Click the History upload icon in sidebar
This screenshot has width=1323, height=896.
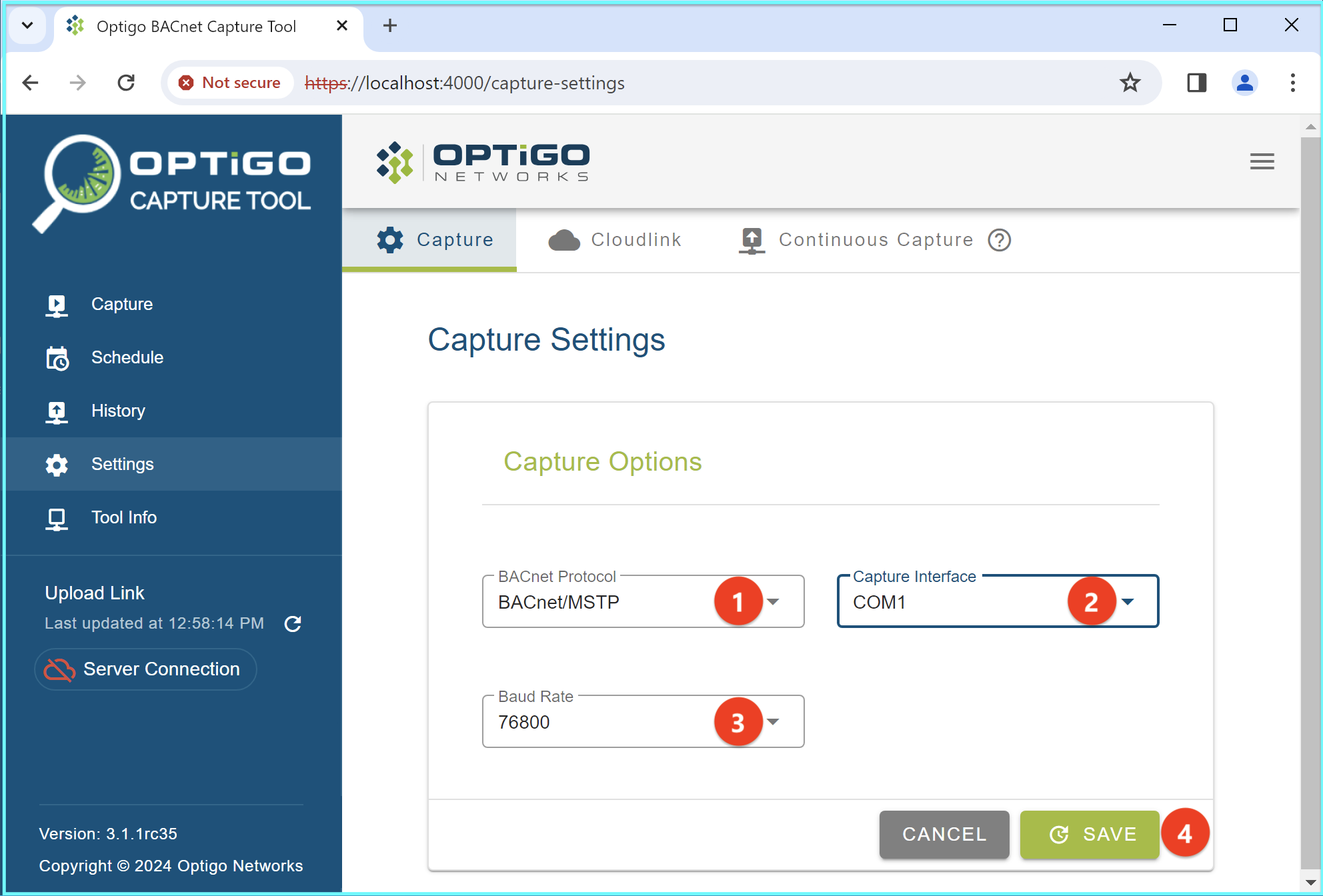tap(57, 411)
